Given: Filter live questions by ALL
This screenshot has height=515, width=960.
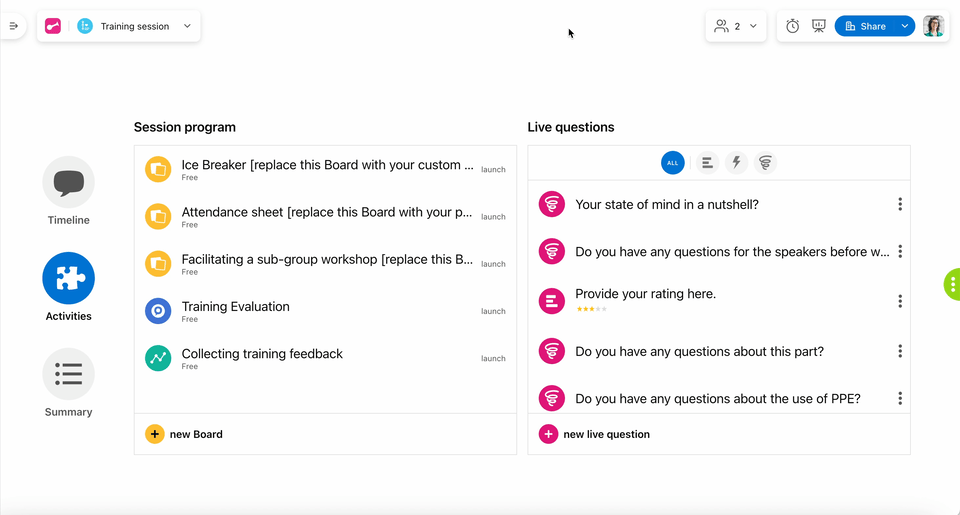Looking at the screenshot, I should [672, 163].
